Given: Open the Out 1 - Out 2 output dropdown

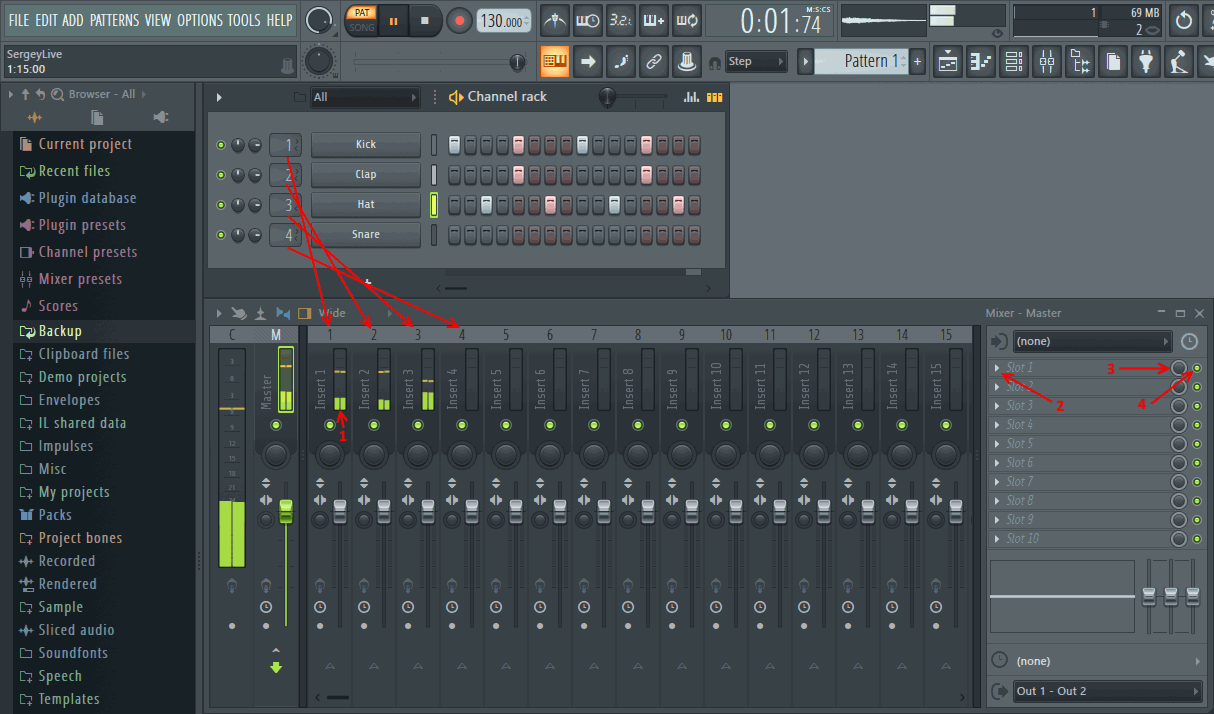Looking at the screenshot, I should [1107, 691].
